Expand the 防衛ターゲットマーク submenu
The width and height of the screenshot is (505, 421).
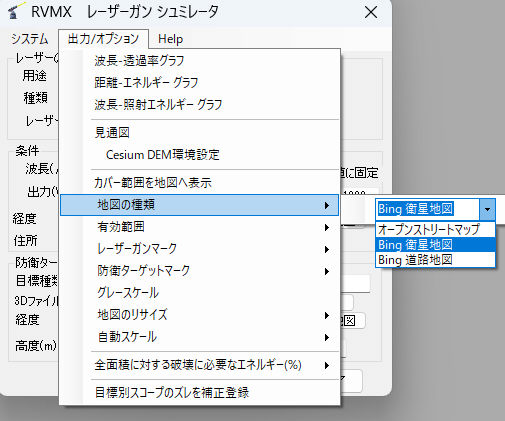(199, 271)
